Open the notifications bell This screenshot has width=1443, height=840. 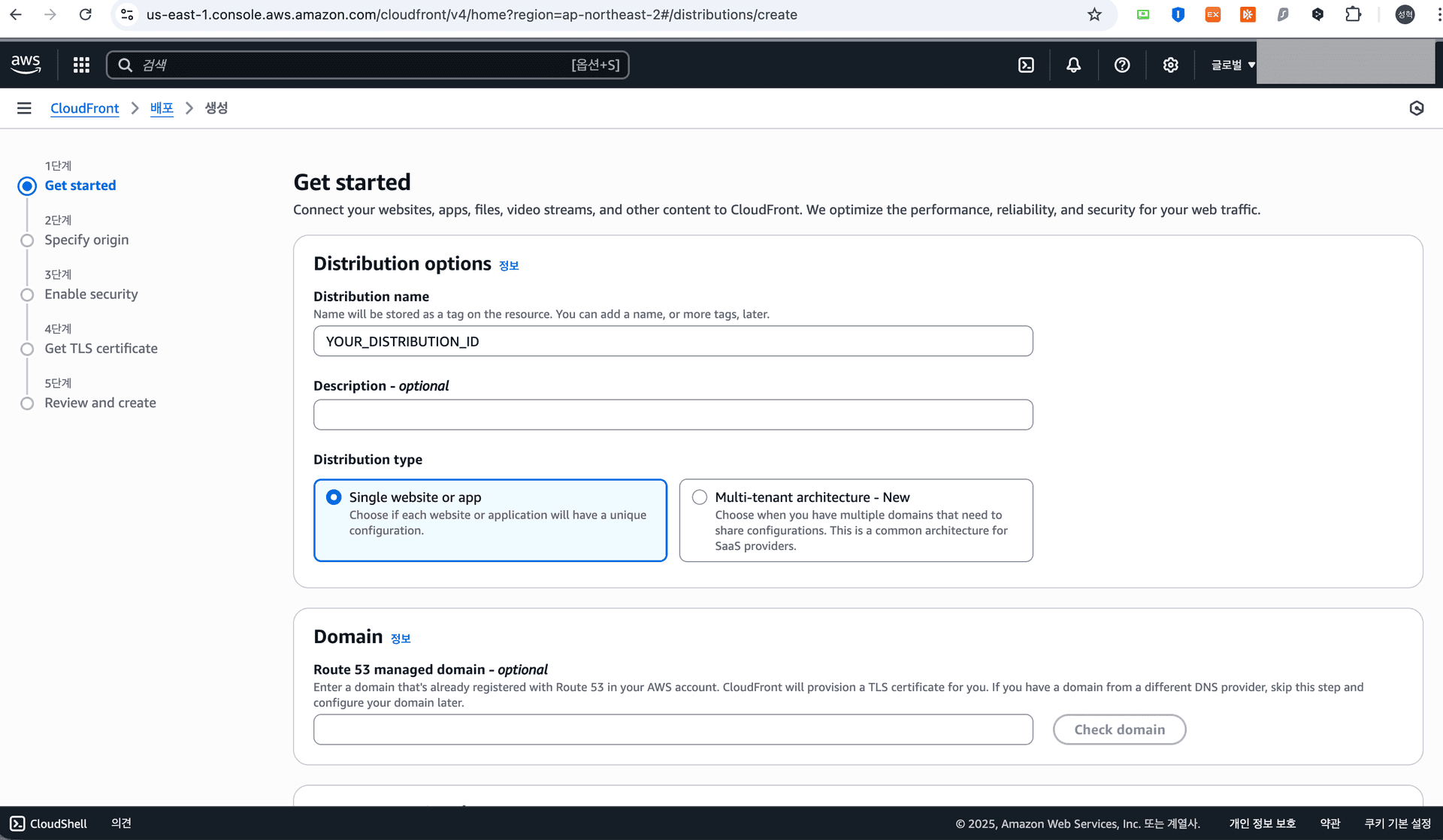(1073, 65)
